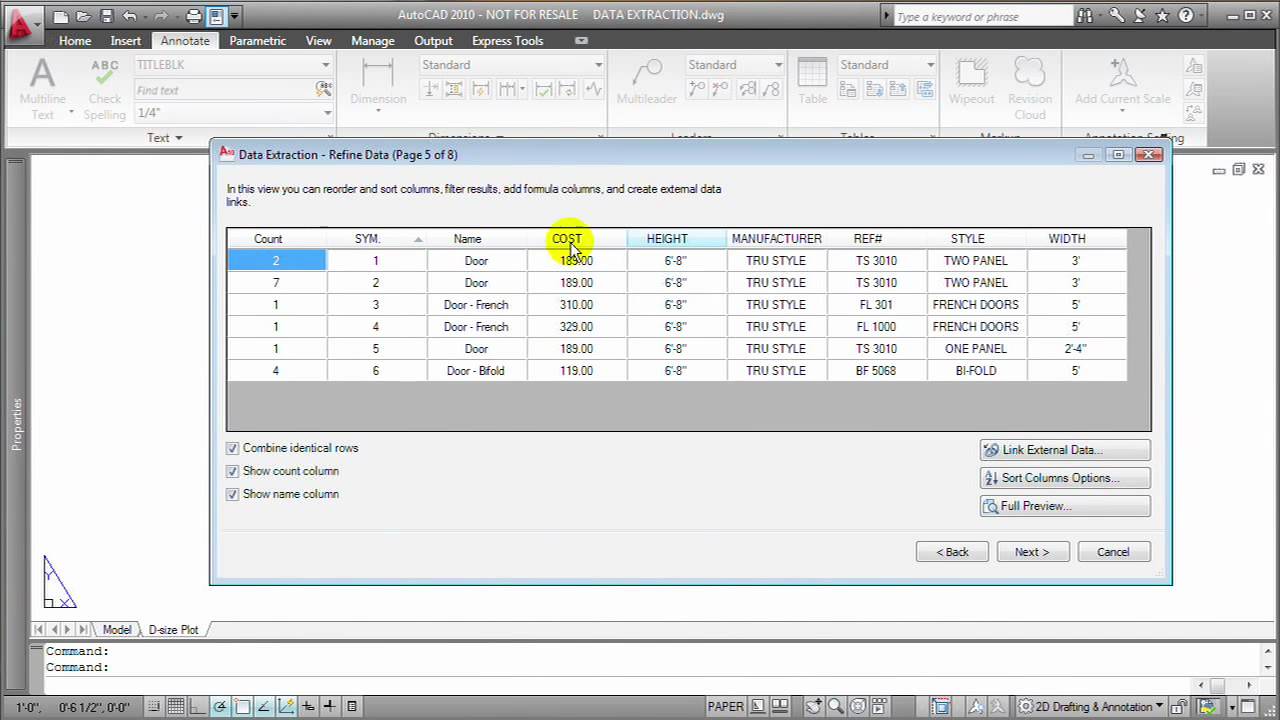Click Link External Data button
This screenshot has width=1280, height=720.
(x=1065, y=450)
